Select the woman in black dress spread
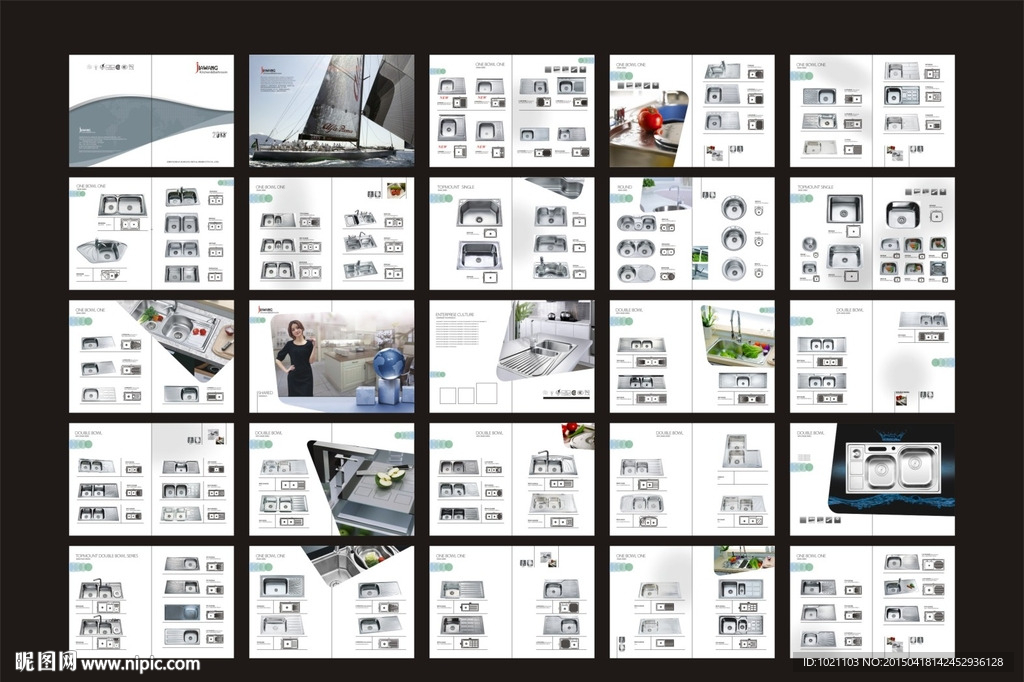 point(332,357)
